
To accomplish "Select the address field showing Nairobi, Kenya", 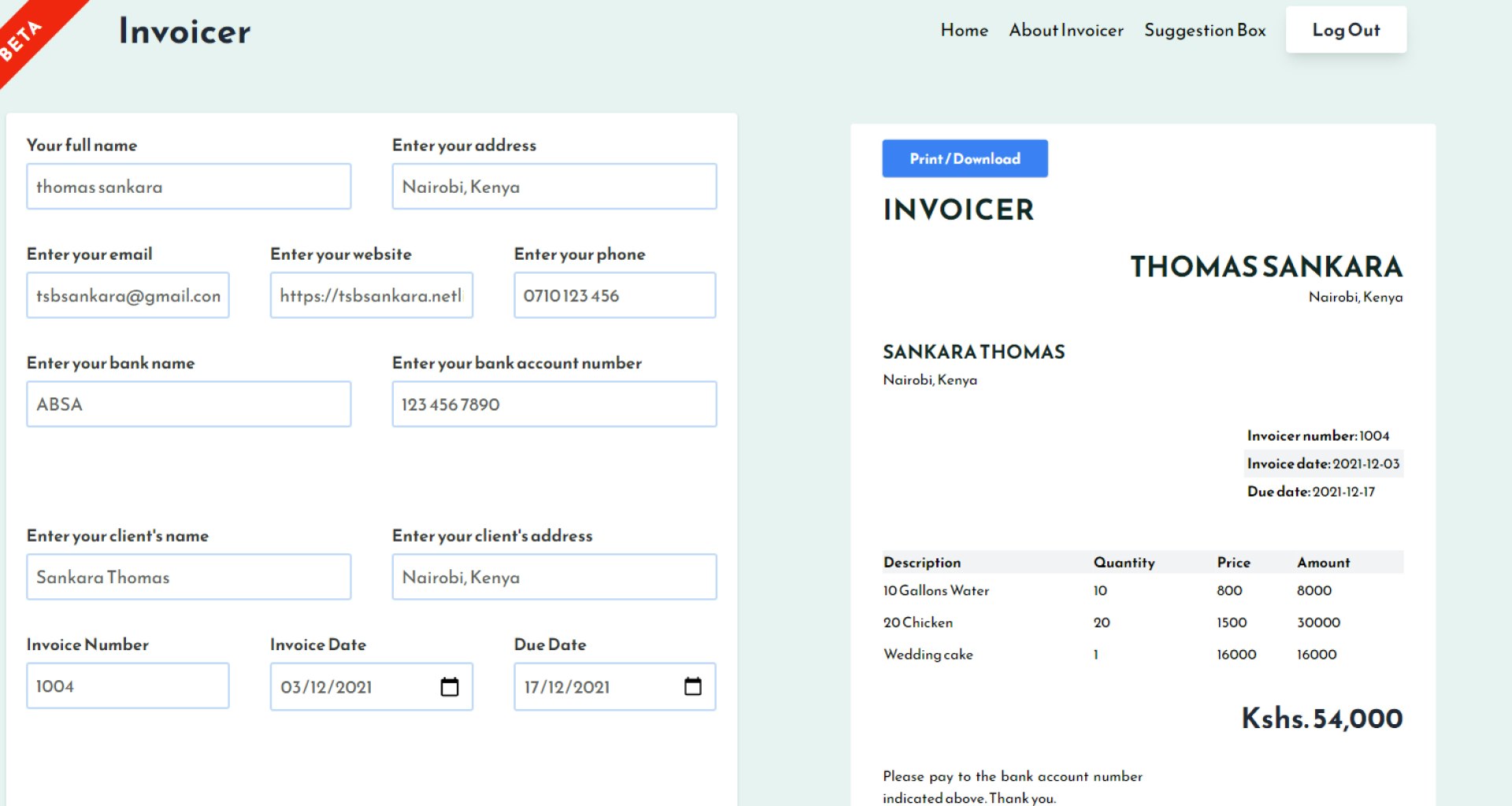I will pyautogui.click(x=554, y=187).
